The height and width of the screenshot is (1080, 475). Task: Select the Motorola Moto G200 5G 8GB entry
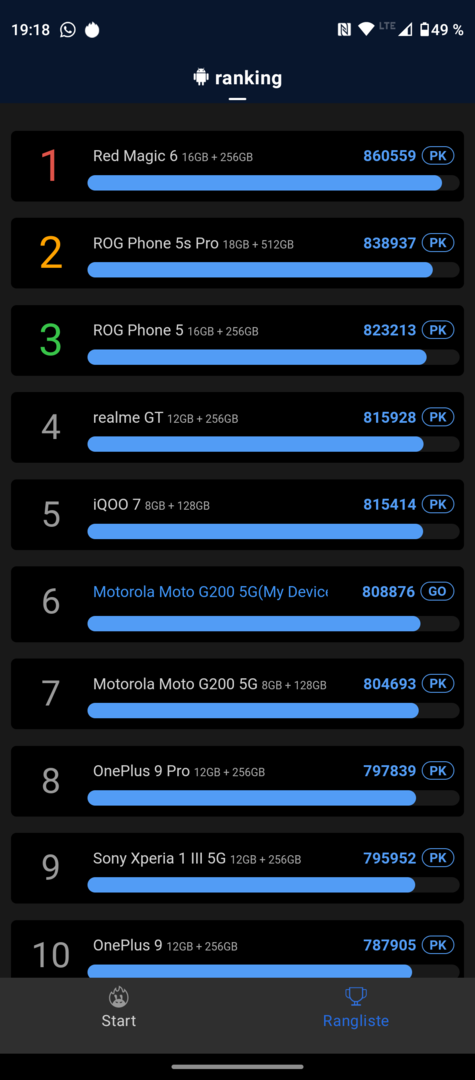238,694
